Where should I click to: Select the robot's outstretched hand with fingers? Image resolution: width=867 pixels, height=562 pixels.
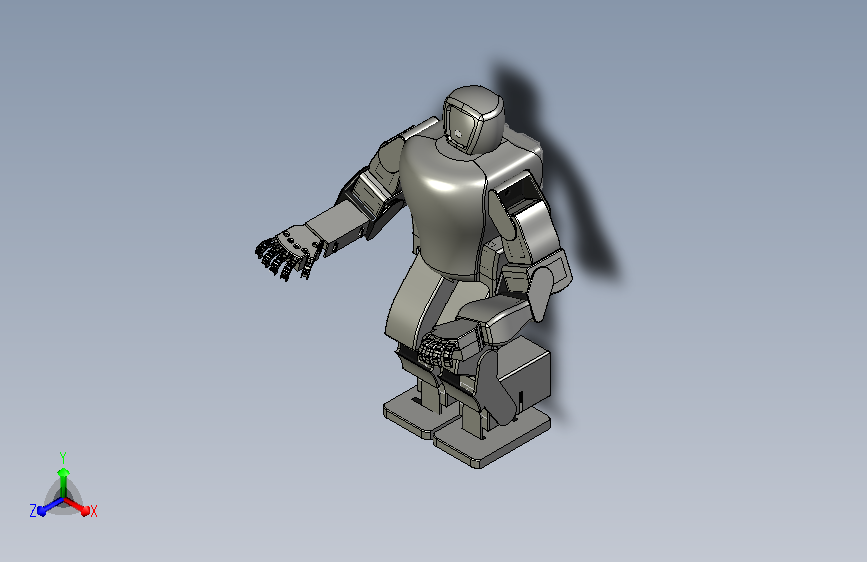point(288,252)
